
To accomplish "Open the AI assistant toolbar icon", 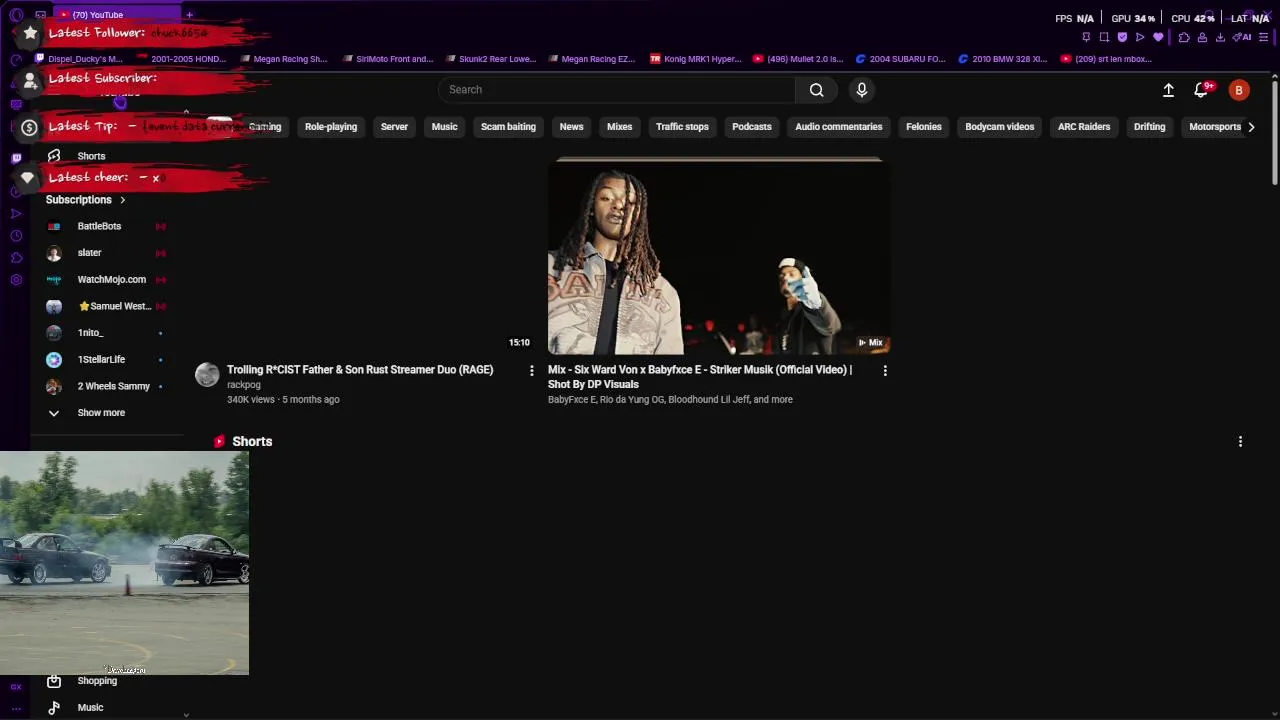I will point(1242,37).
